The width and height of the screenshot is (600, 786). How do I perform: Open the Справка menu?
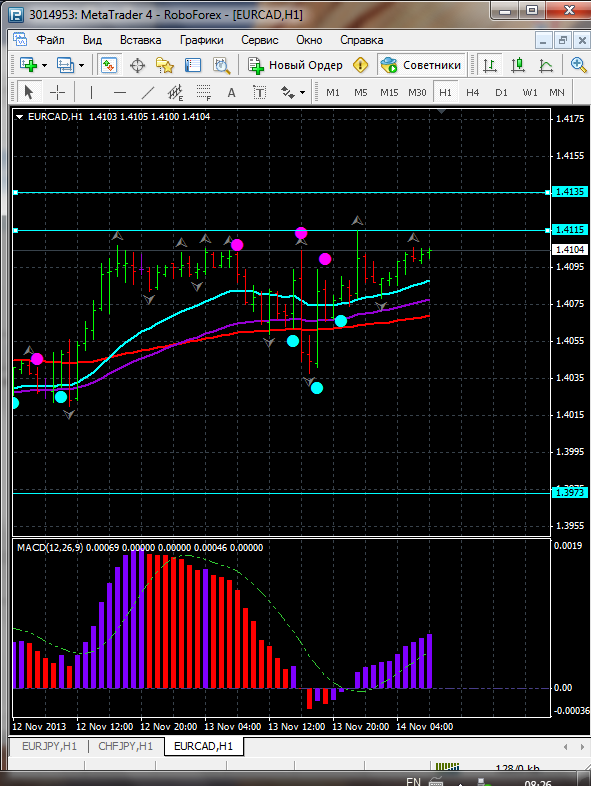[361, 40]
